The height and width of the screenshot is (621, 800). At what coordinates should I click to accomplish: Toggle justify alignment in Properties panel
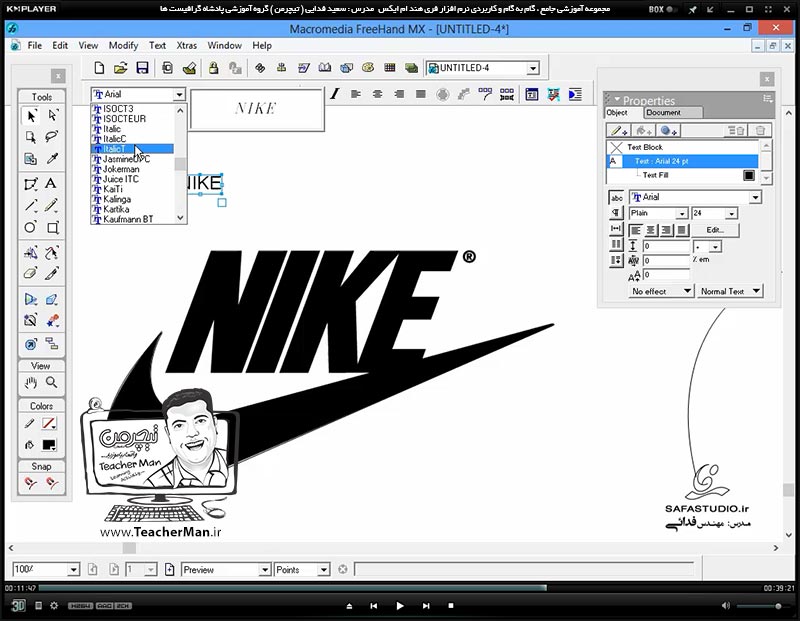coord(682,230)
